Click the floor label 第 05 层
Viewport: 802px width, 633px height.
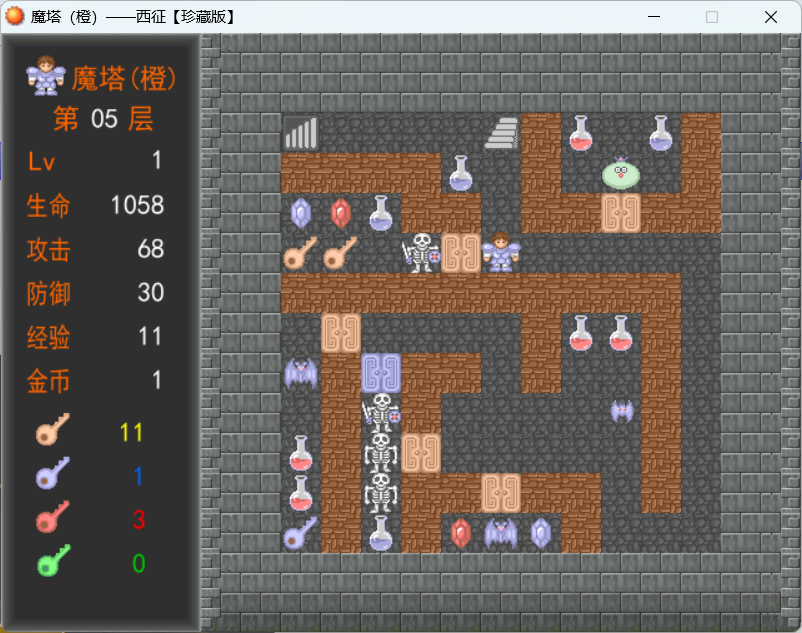[x=103, y=119]
